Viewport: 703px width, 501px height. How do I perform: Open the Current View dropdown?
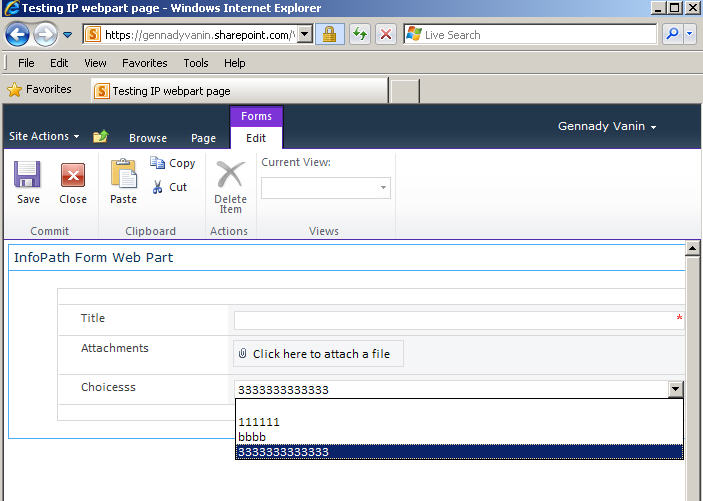pos(326,188)
